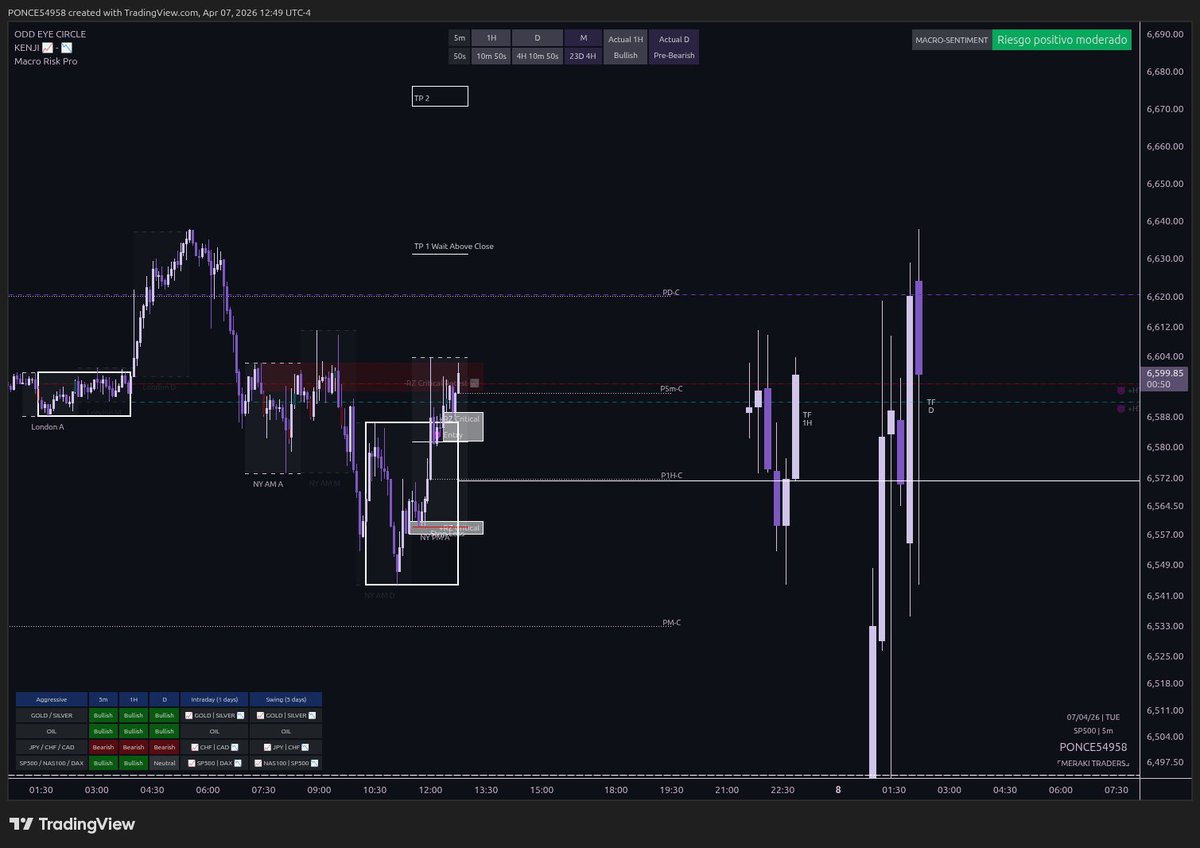Click chart-up icon before Swing GOLD | SILVER

click(x=260, y=716)
